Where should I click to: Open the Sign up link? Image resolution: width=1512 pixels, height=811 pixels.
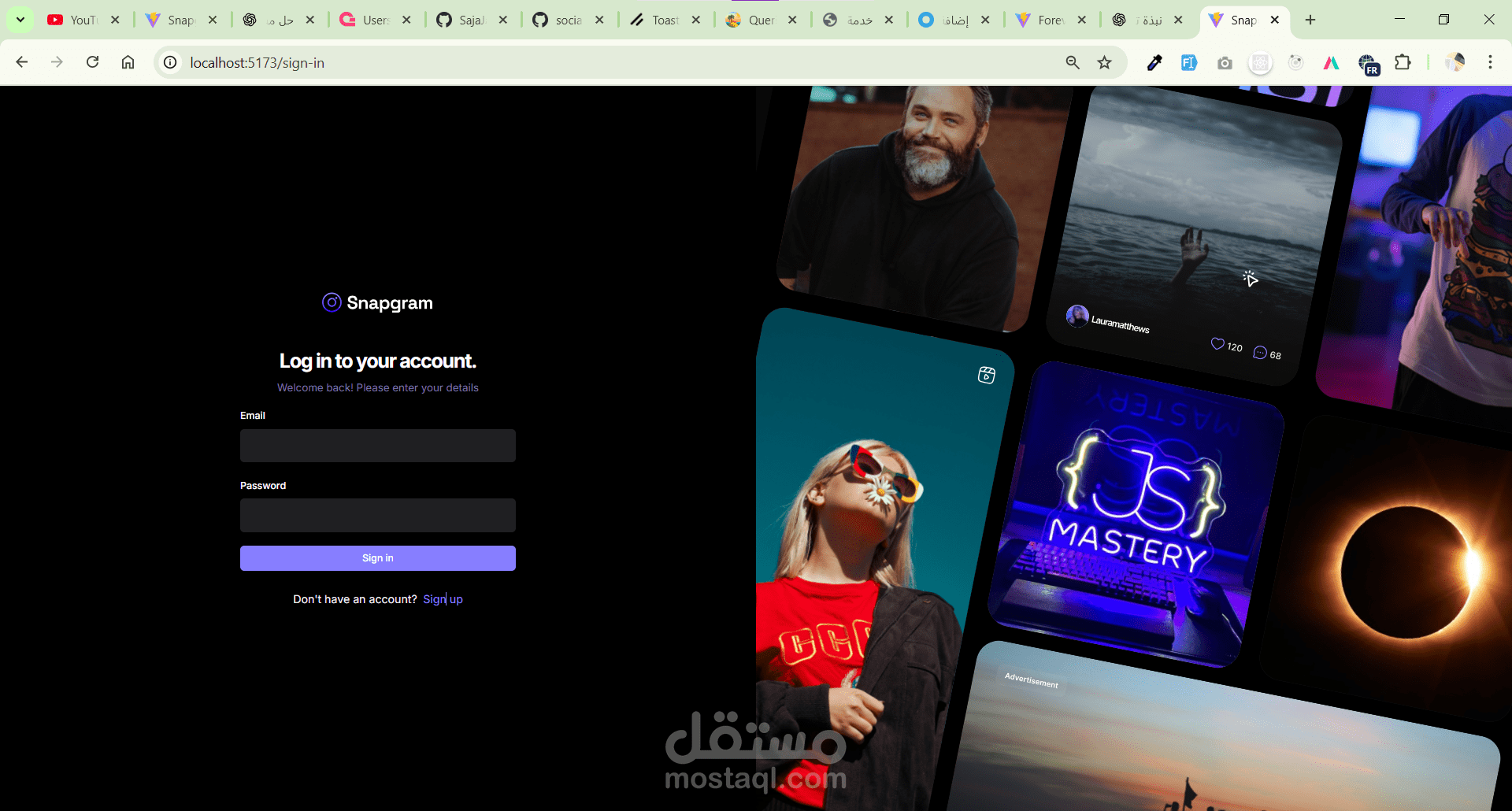point(443,599)
